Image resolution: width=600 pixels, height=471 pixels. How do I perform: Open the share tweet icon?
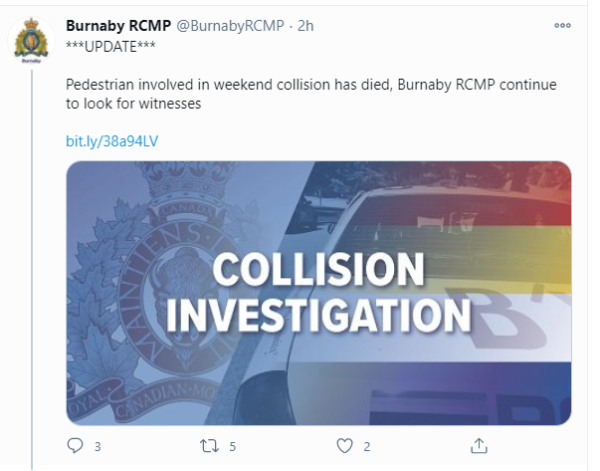click(479, 444)
